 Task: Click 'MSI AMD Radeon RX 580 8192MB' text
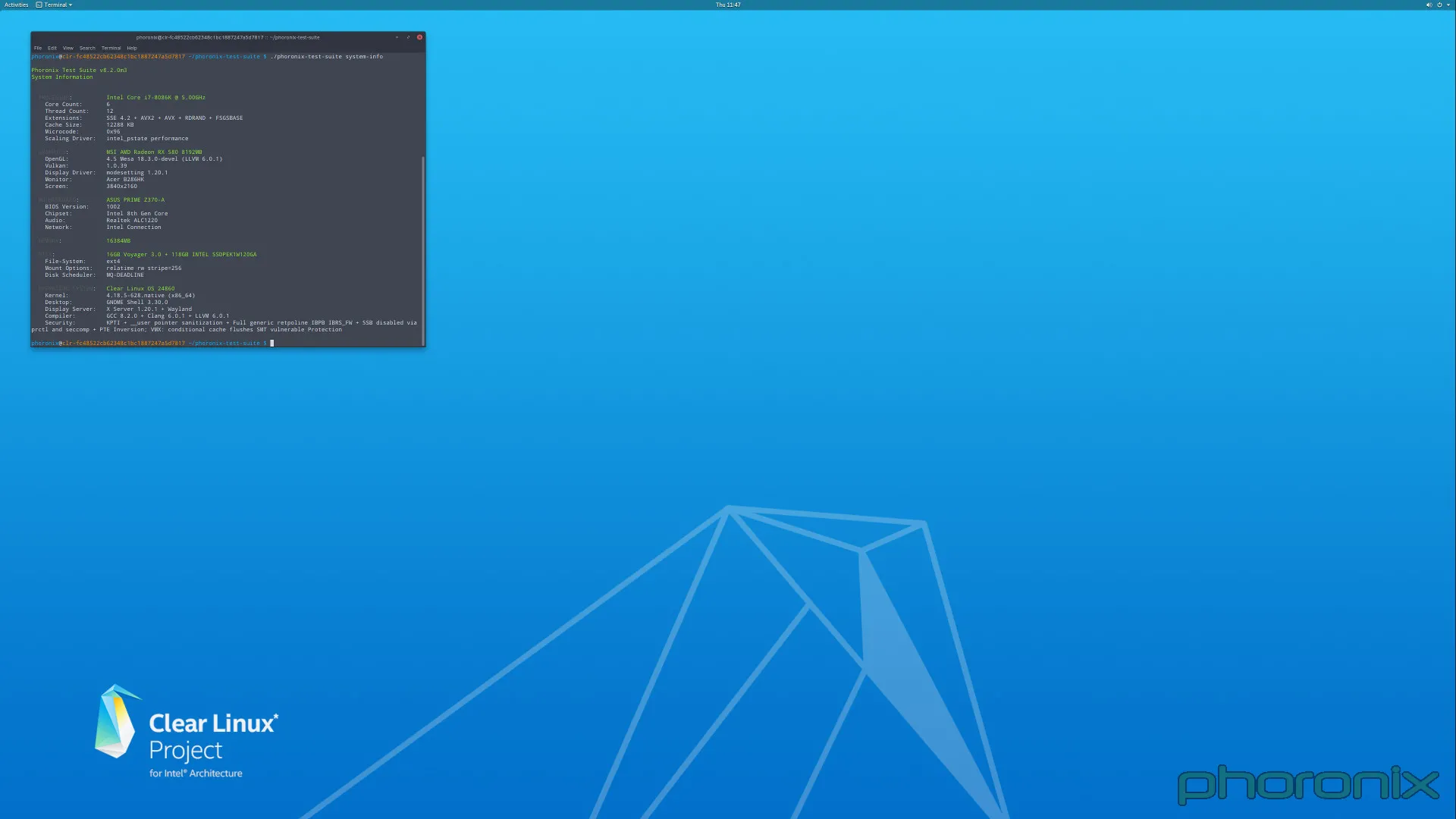click(154, 152)
